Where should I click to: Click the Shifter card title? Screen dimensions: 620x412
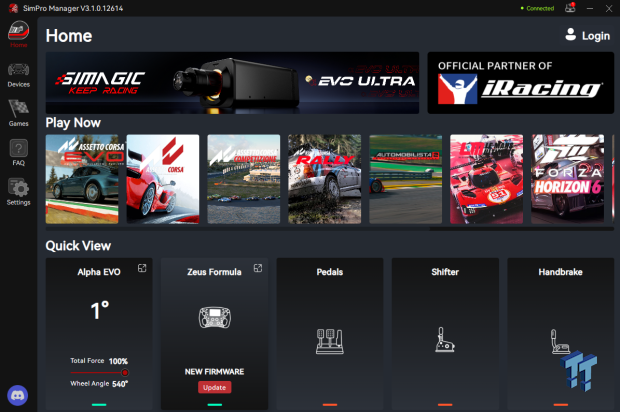[x=445, y=272]
